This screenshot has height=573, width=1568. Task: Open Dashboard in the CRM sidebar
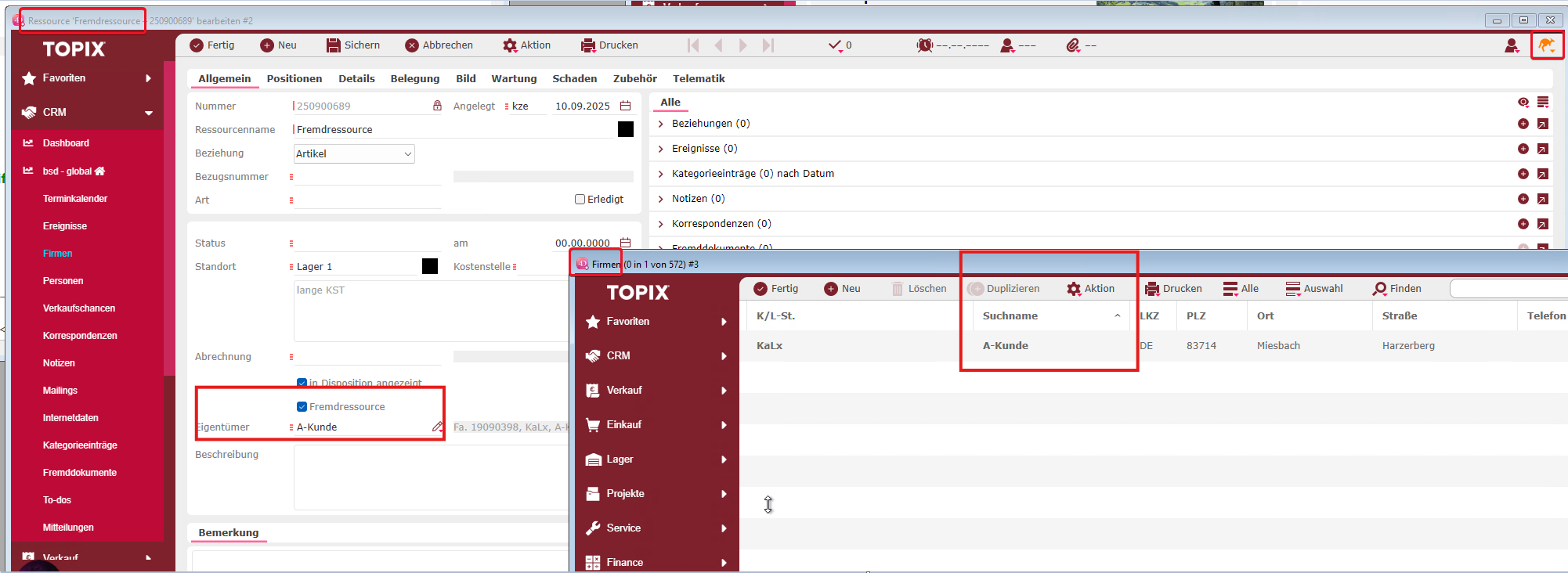click(x=66, y=143)
